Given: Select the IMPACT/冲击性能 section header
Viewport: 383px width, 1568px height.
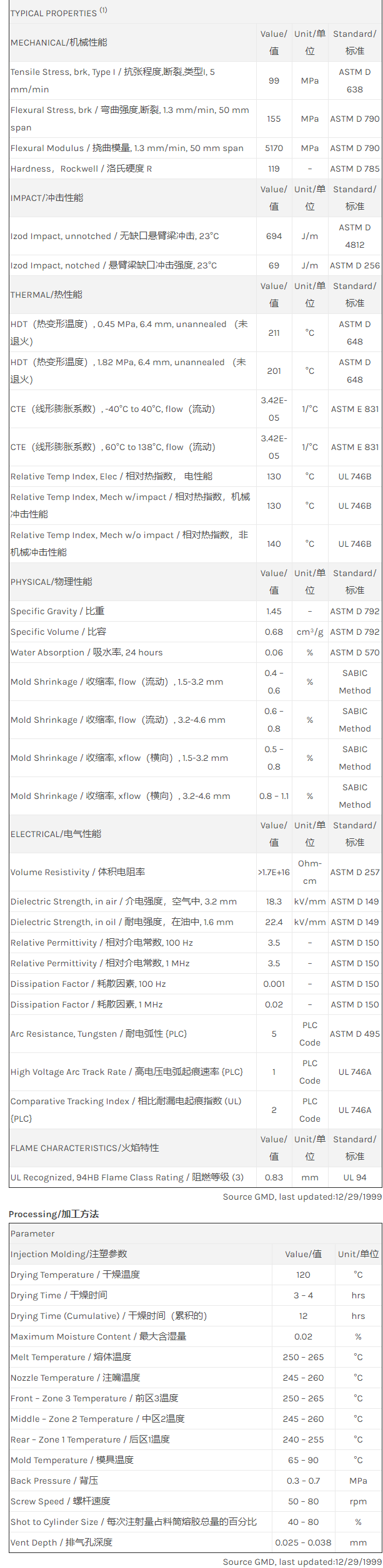Looking at the screenshot, I should click(x=47, y=198).
